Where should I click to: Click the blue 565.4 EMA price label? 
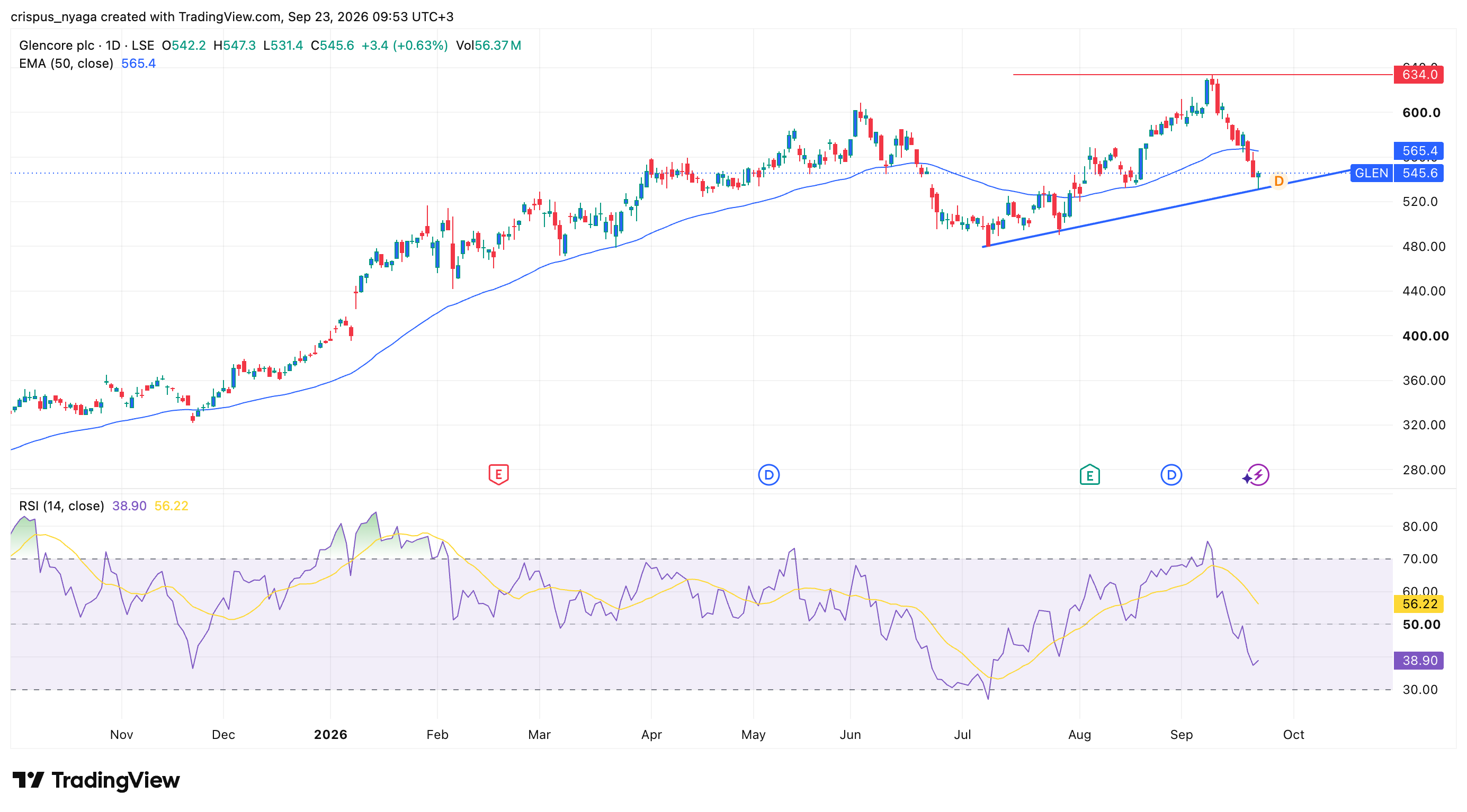[1418, 151]
